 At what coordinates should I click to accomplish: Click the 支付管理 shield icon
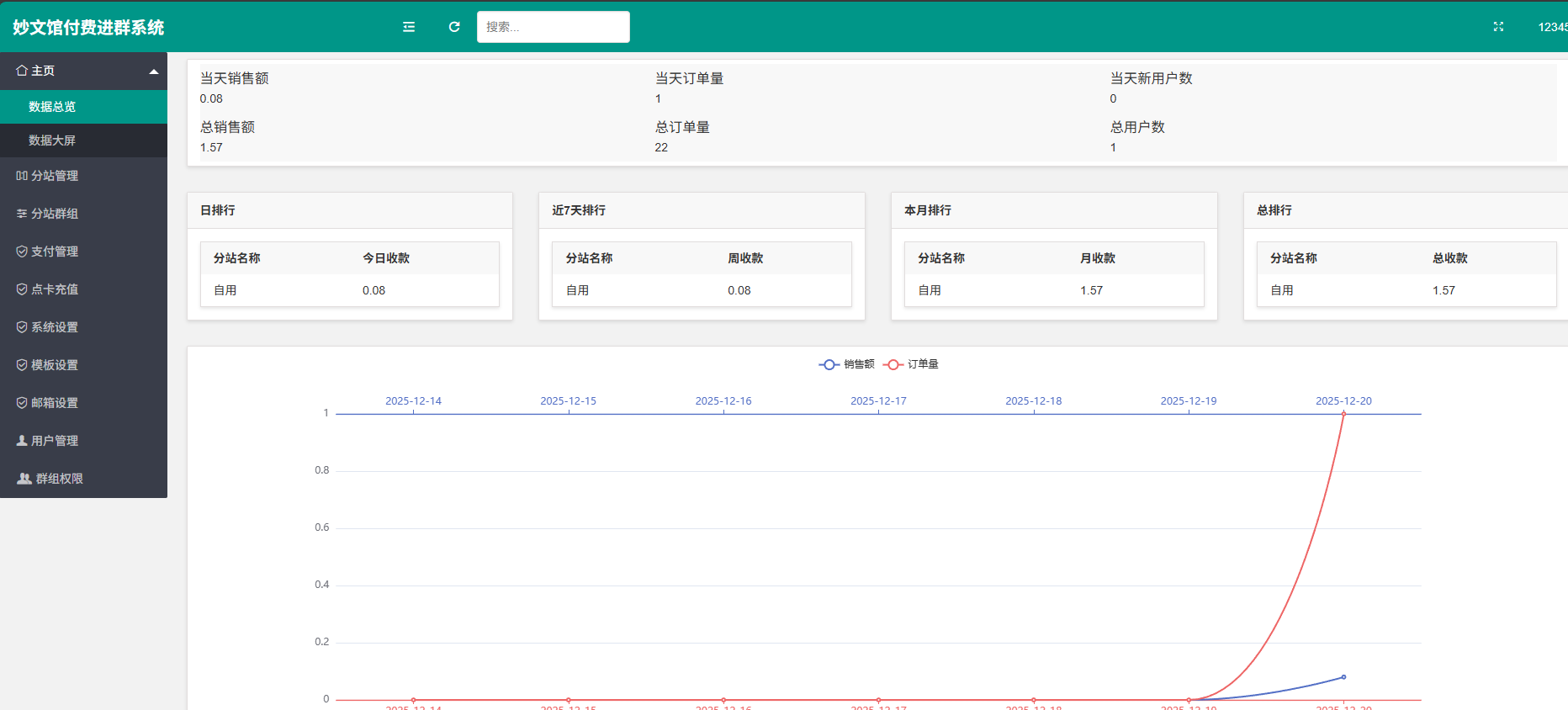click(x=22, y=252)
